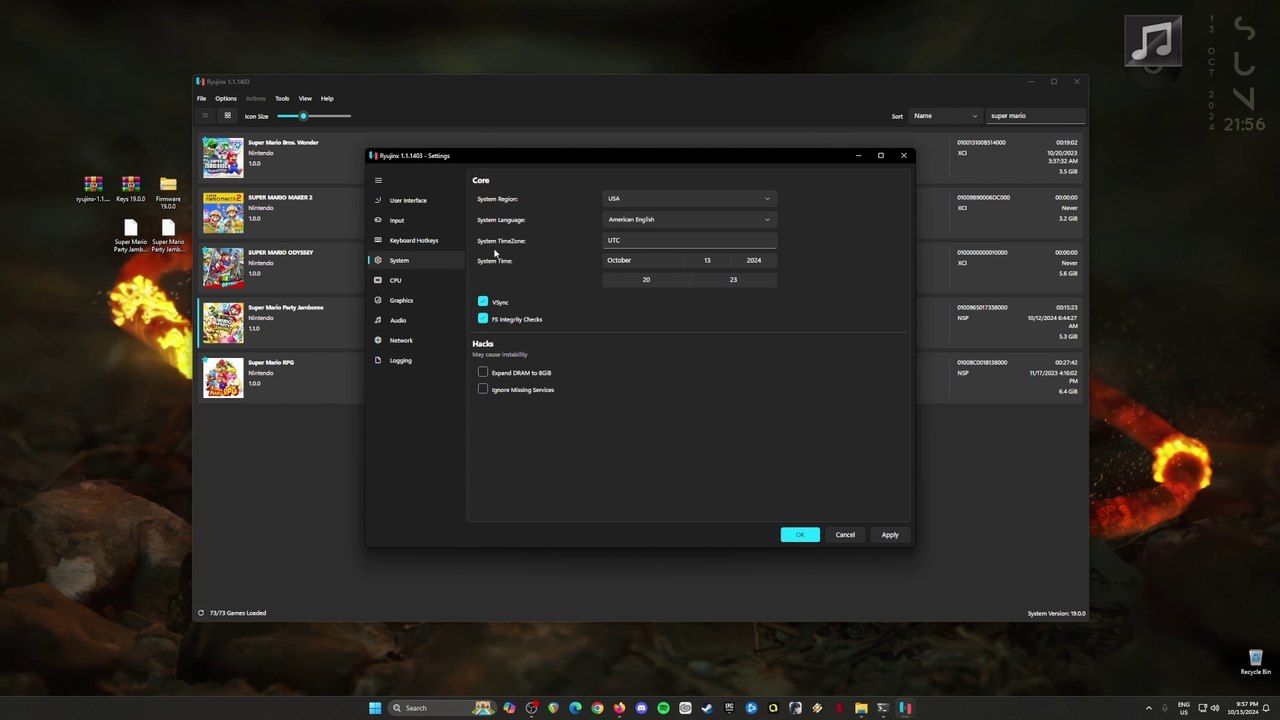Image resolution: width=1280 pixels, height=720 pixels.
Task: Click the Apply button
Action: click(x=889, y=535)
